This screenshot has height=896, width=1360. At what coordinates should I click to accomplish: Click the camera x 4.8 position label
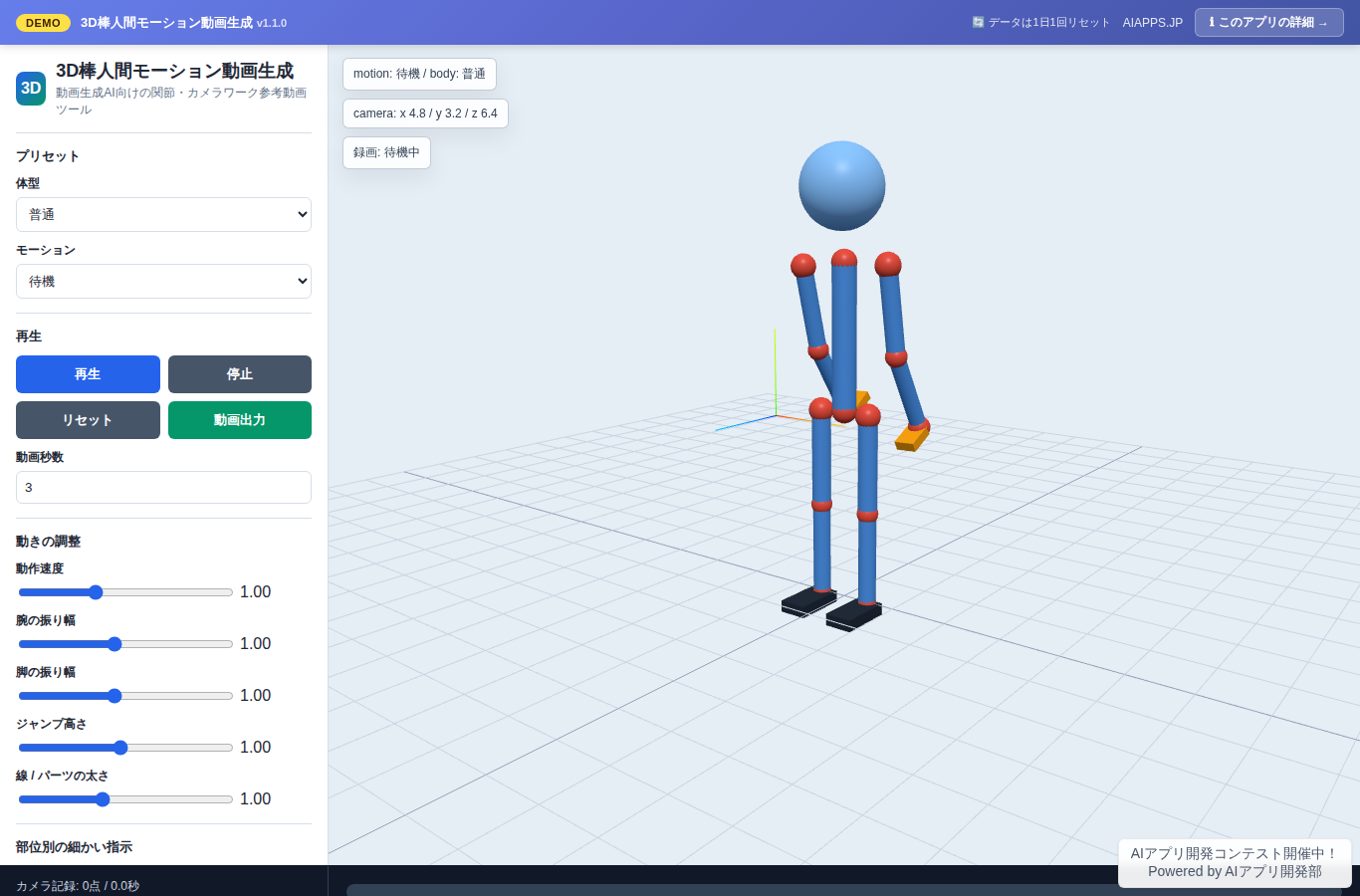click(x=425, y=113)
